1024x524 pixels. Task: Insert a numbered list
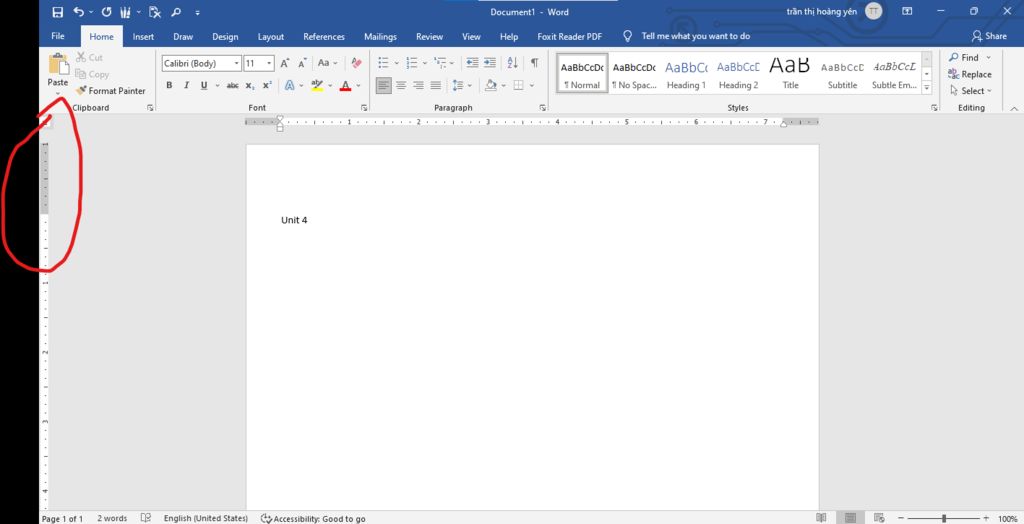tap(411, 63)
